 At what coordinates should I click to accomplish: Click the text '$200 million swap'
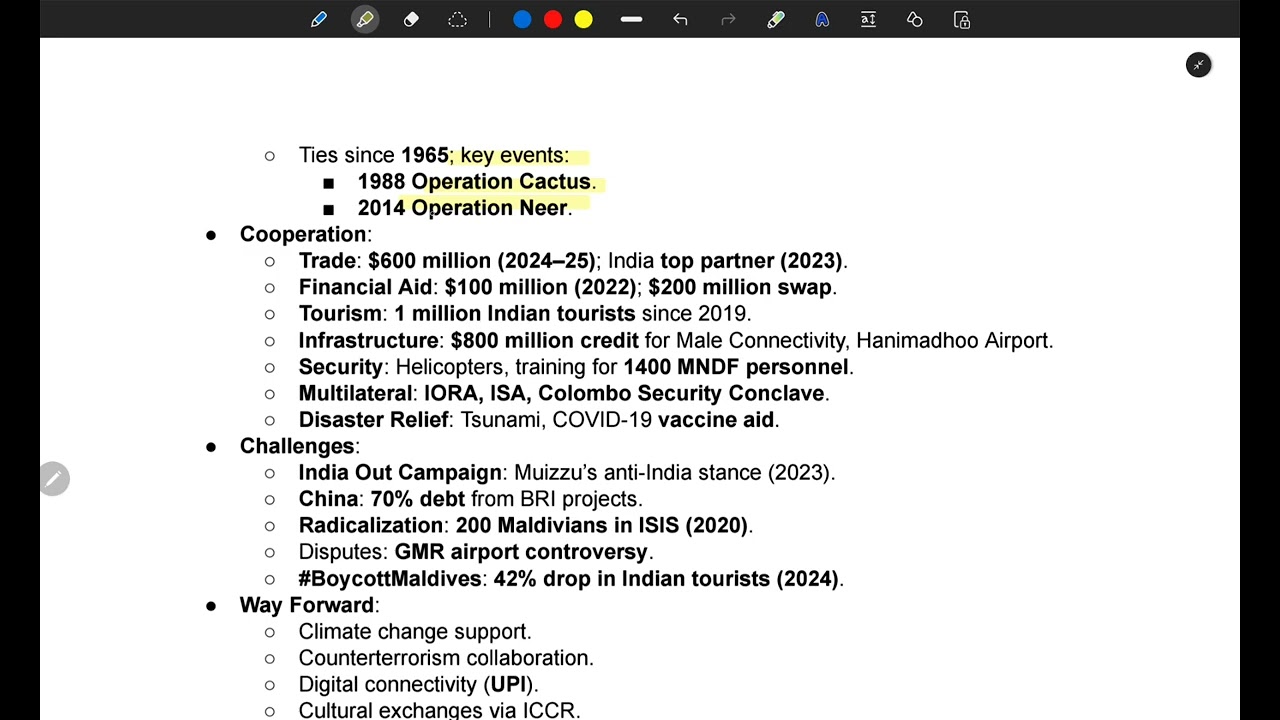(x=740, y=287)
